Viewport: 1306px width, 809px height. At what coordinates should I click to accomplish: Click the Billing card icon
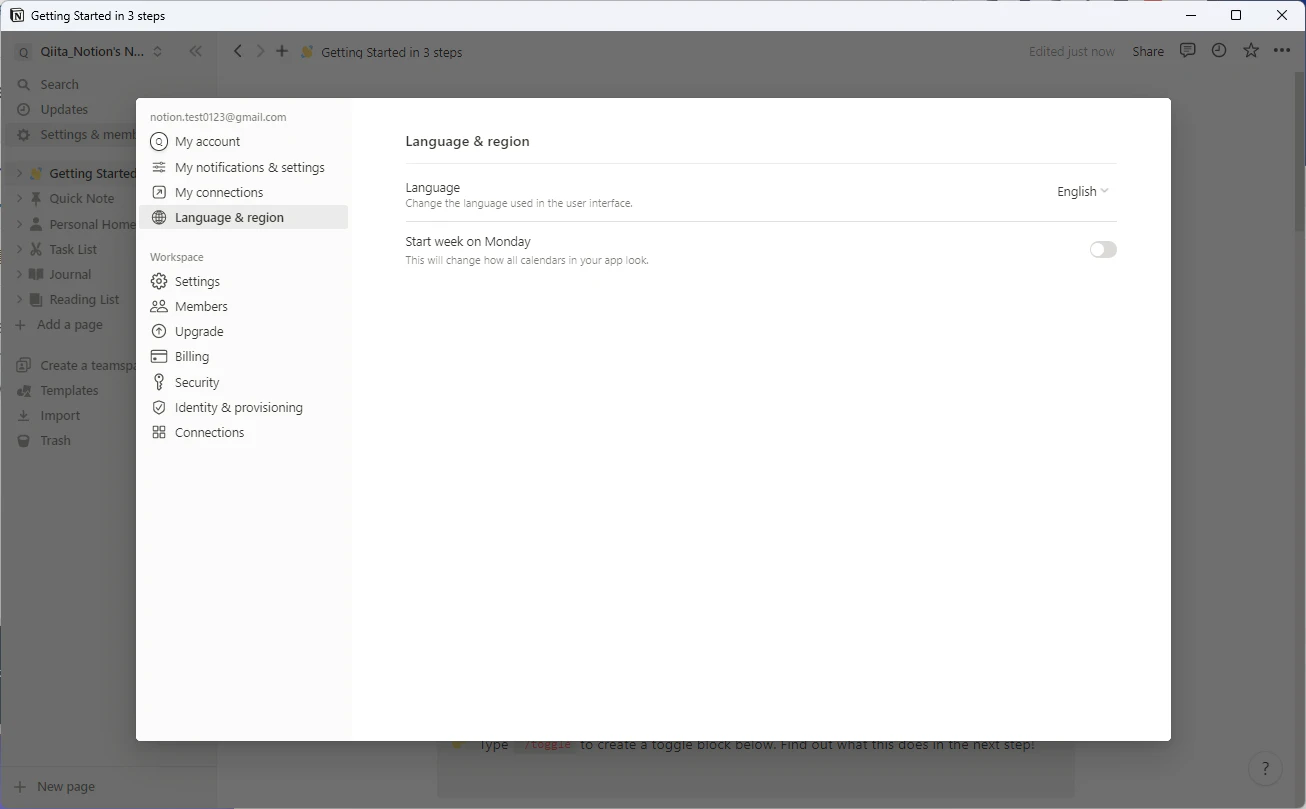pos(159,356)
